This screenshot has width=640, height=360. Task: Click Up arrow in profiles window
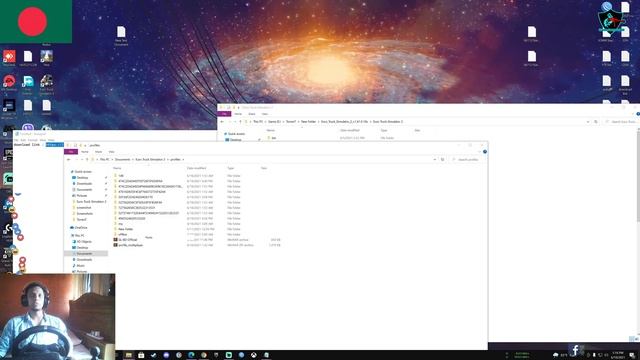(87, 160)
